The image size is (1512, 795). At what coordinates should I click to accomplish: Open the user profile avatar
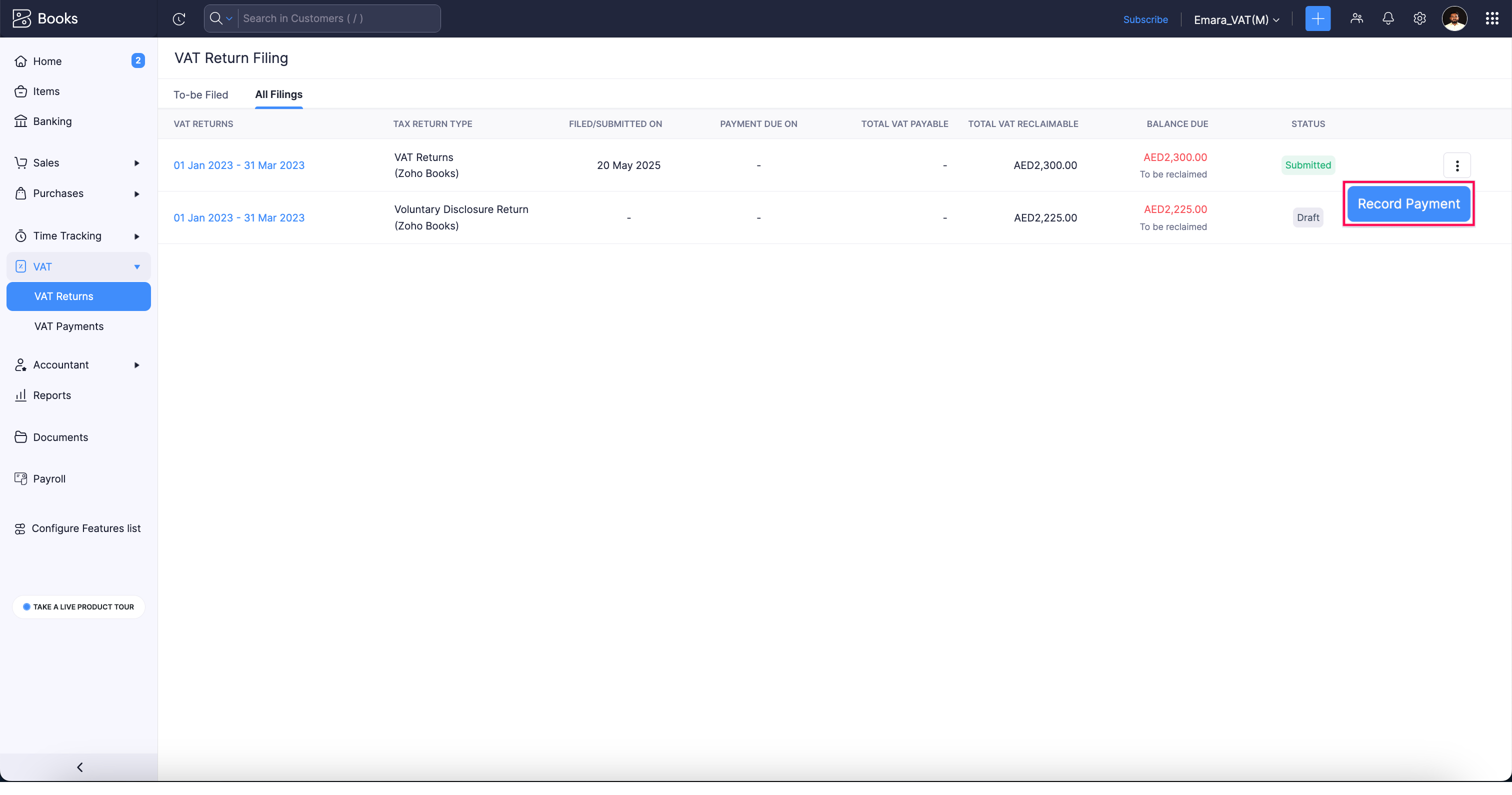(x=1454, y=19)
